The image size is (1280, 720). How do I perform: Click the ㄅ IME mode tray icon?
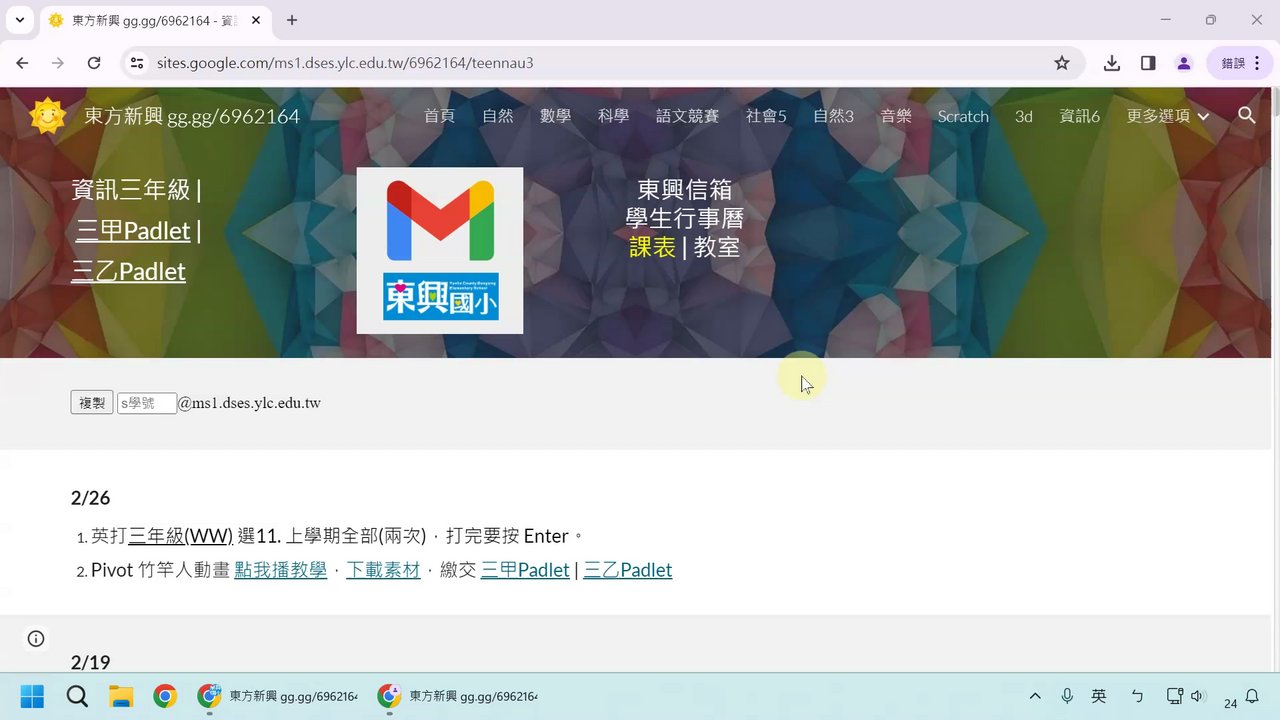[x=1137, y=696]
